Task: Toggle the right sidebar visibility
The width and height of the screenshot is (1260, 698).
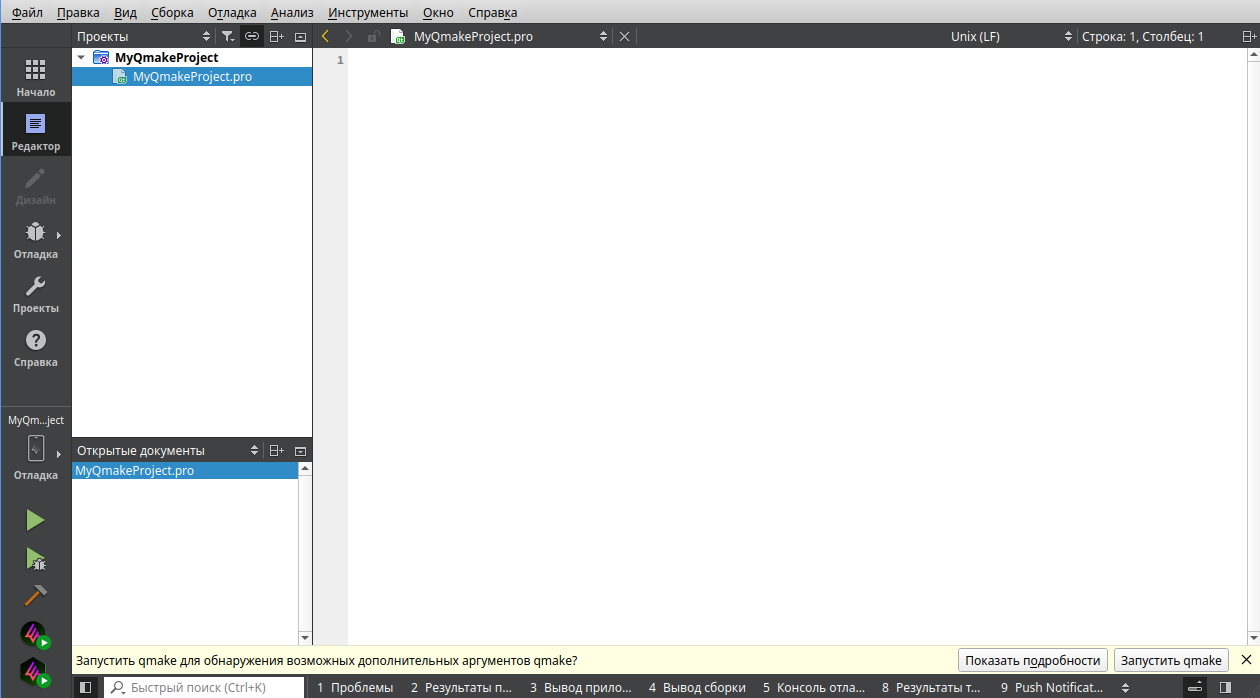Action: tap(1225, 687)
